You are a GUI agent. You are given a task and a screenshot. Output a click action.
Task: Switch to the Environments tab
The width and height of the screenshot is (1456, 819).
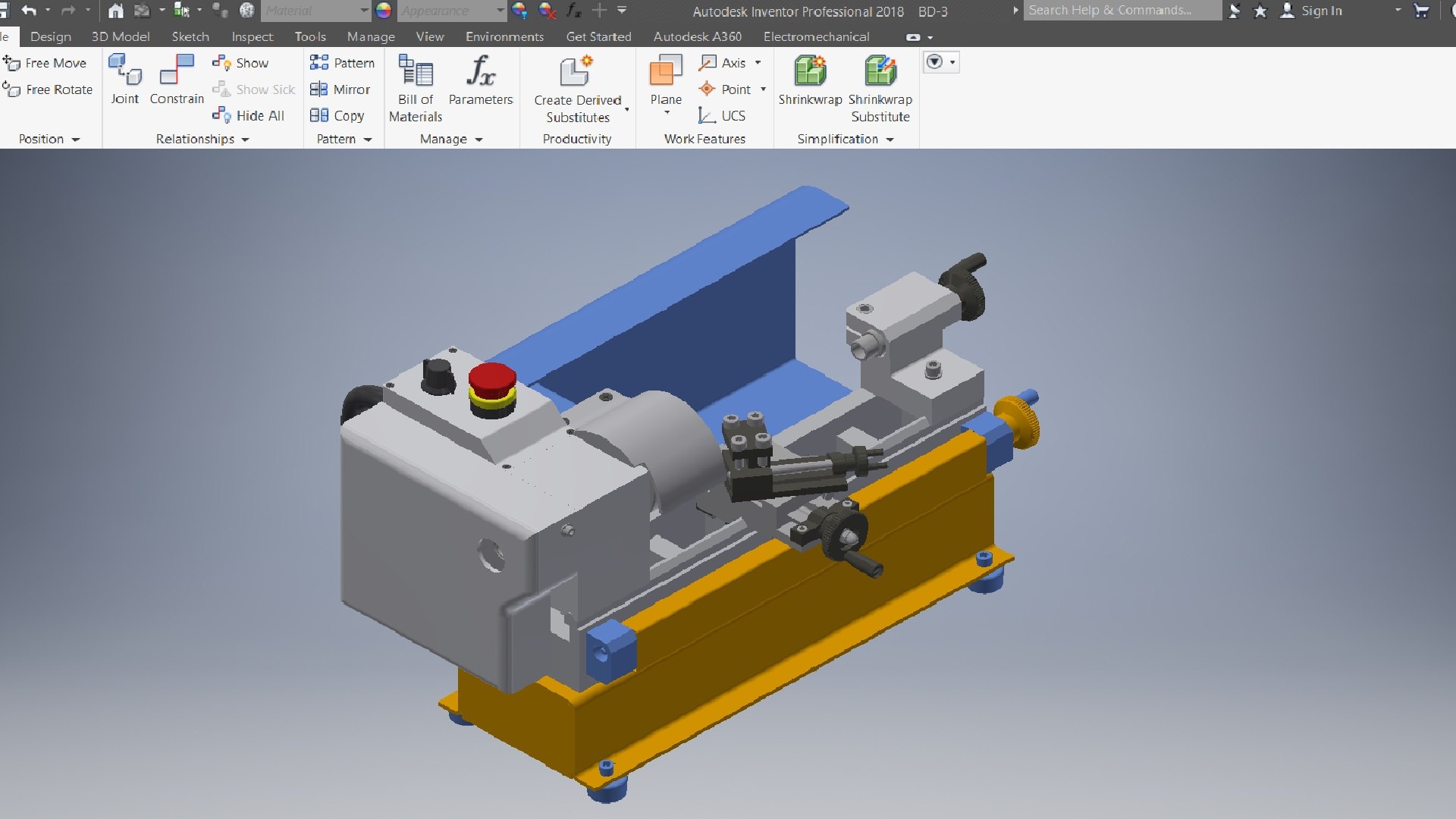click(504, 36)
